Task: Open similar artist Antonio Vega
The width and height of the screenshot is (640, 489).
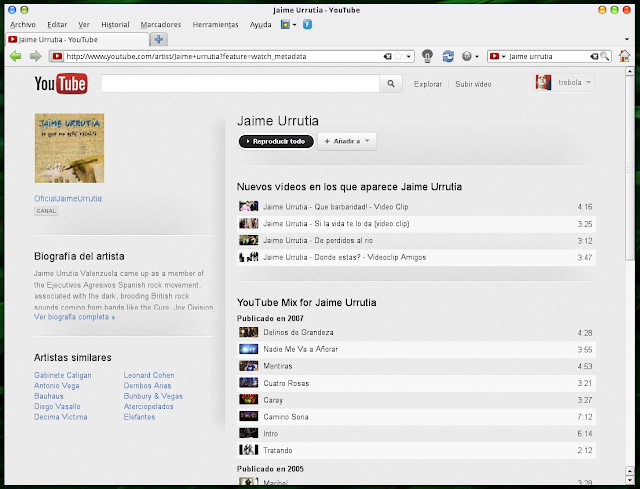Action: 57,386
